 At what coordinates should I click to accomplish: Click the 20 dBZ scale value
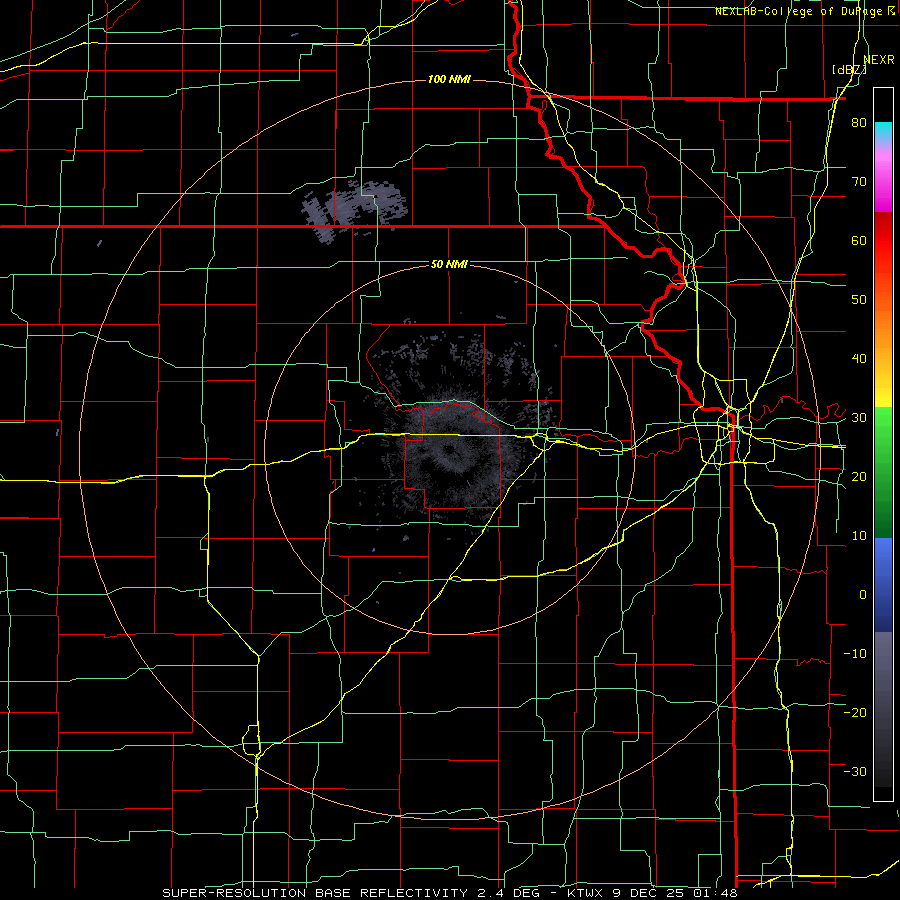859,476
